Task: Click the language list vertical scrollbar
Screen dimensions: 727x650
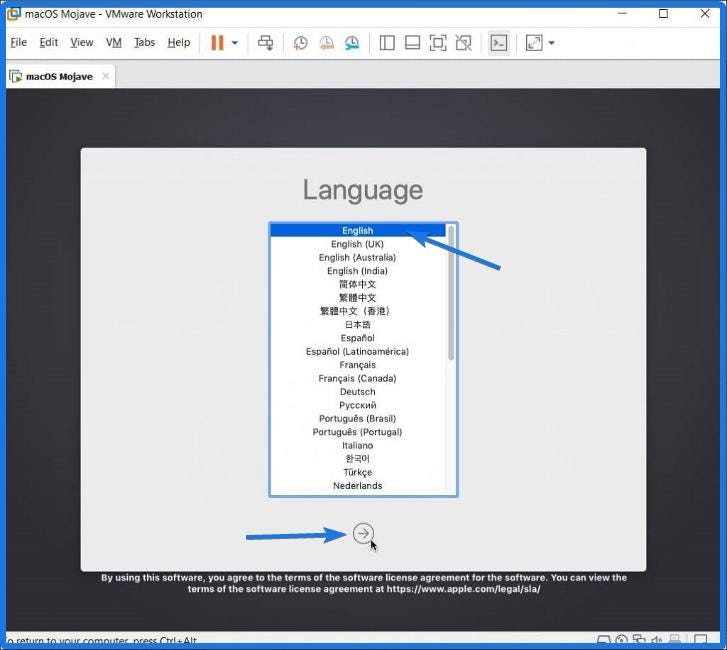Action: (451, 293)
